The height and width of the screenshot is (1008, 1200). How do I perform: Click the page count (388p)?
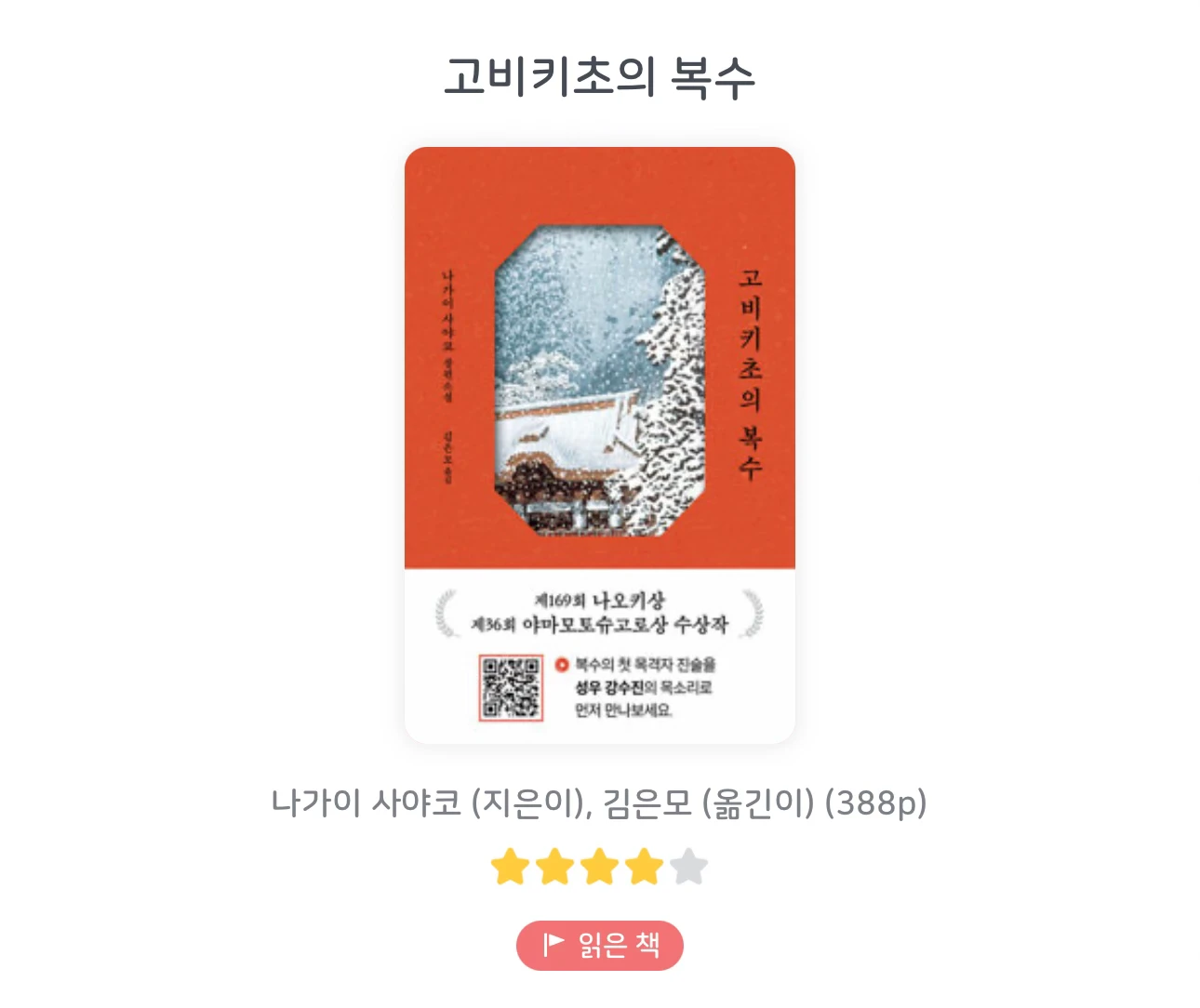coord(876,802)
